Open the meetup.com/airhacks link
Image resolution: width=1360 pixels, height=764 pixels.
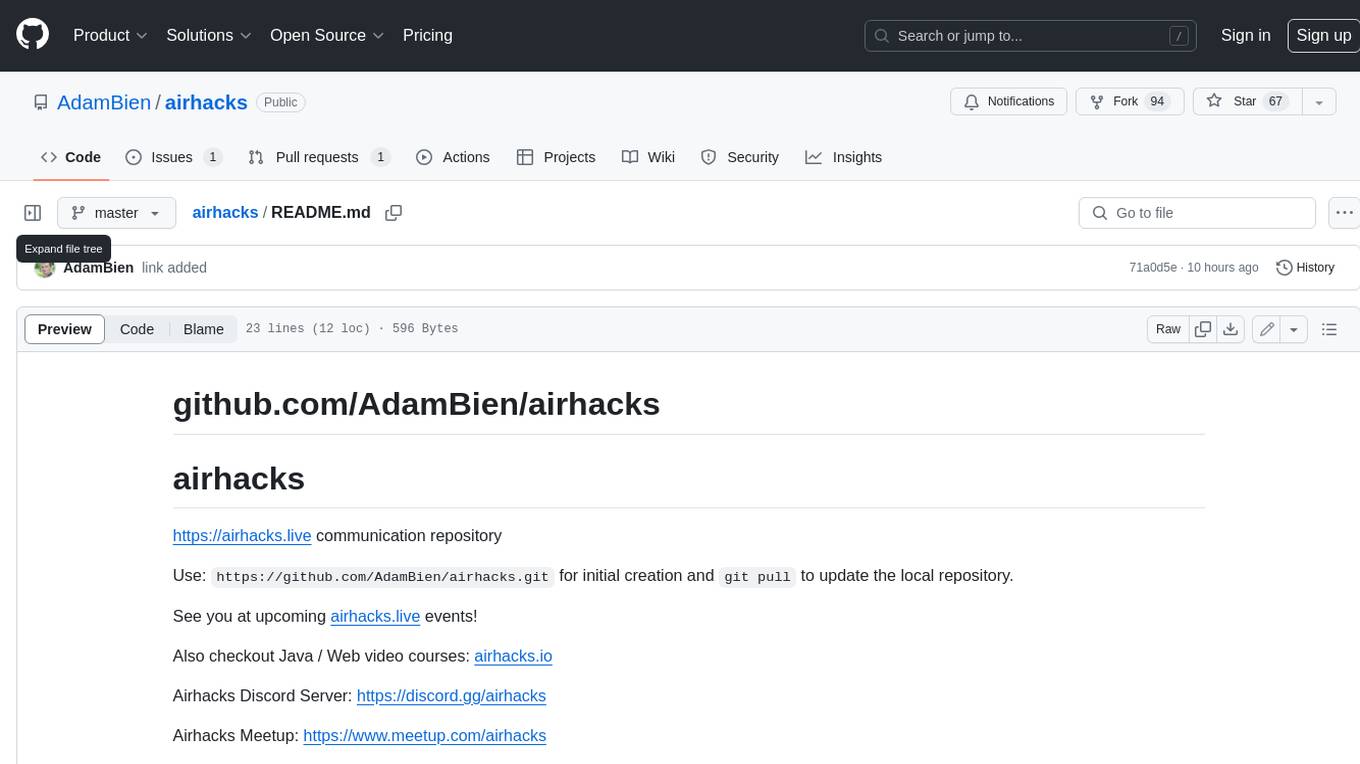425,736
